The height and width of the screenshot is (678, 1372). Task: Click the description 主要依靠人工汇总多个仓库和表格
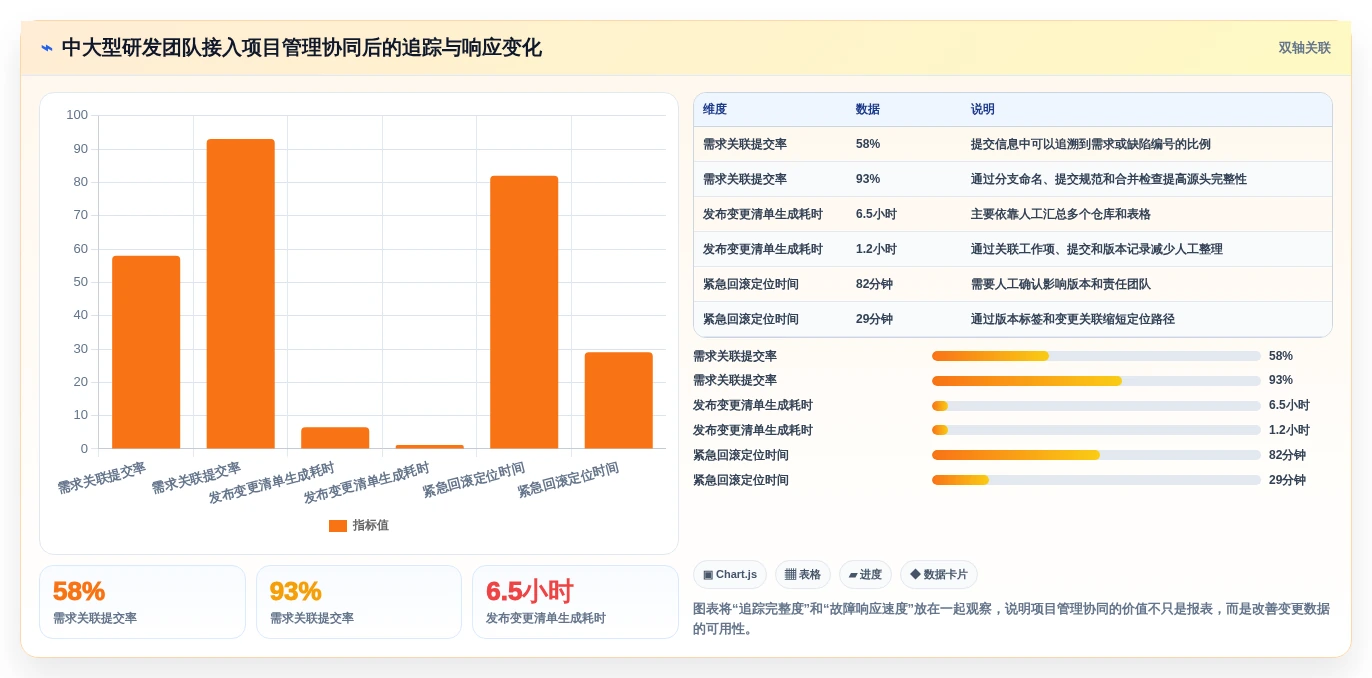coord(1061,214)
